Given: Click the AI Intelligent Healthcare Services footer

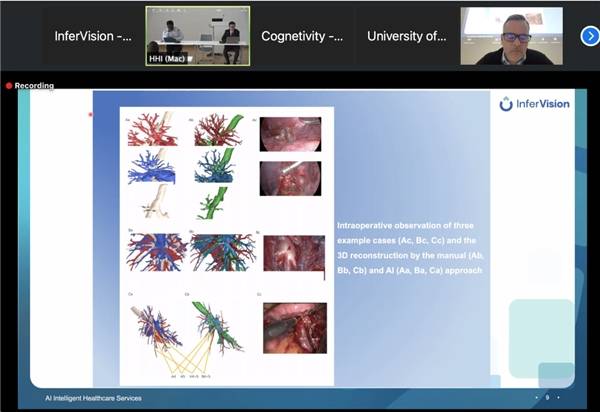Looking at the screenshot, I should [94, 398].
